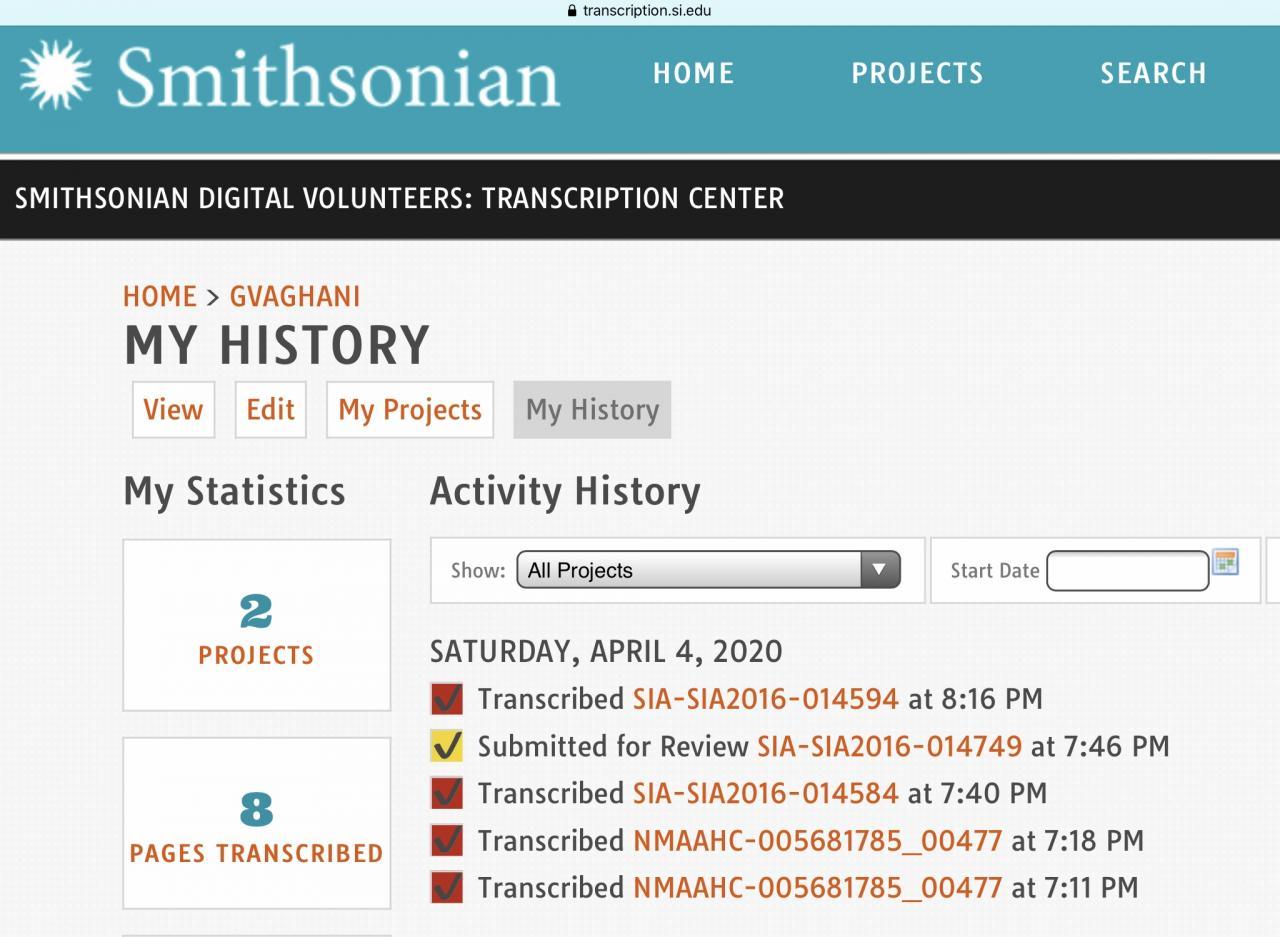
Task: Open the PROJECTS menu item
Action: [917, 73]
